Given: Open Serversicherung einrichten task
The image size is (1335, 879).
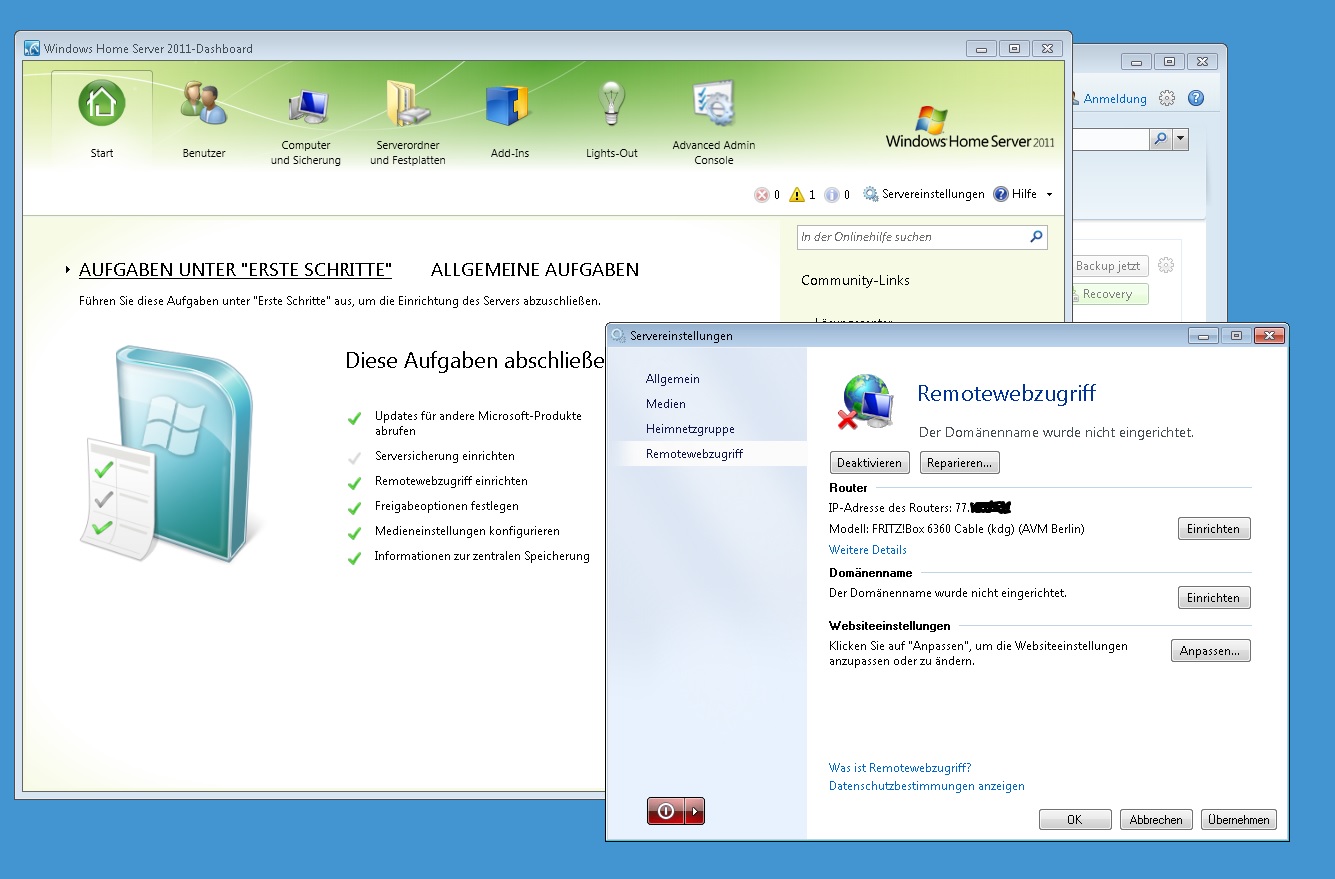Looking at the screenshot, I should pos(445,456).
